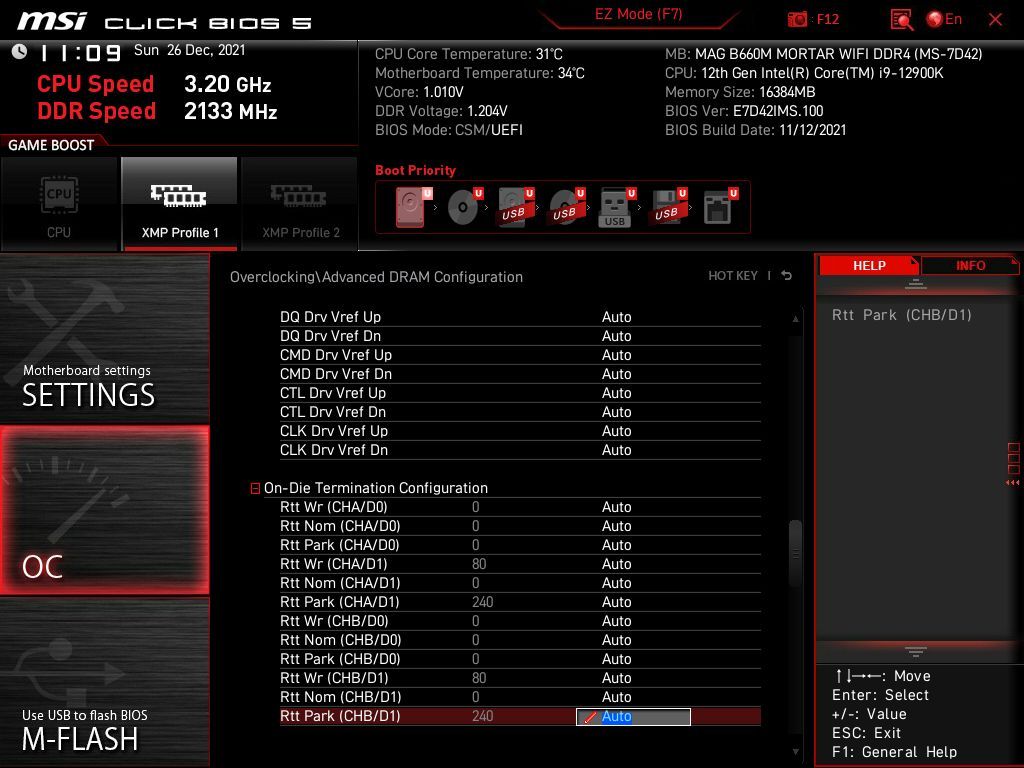Toggle the CPU Game Boost button
The width and height of the screenshot is (1024, 768).
coord(59,204)
